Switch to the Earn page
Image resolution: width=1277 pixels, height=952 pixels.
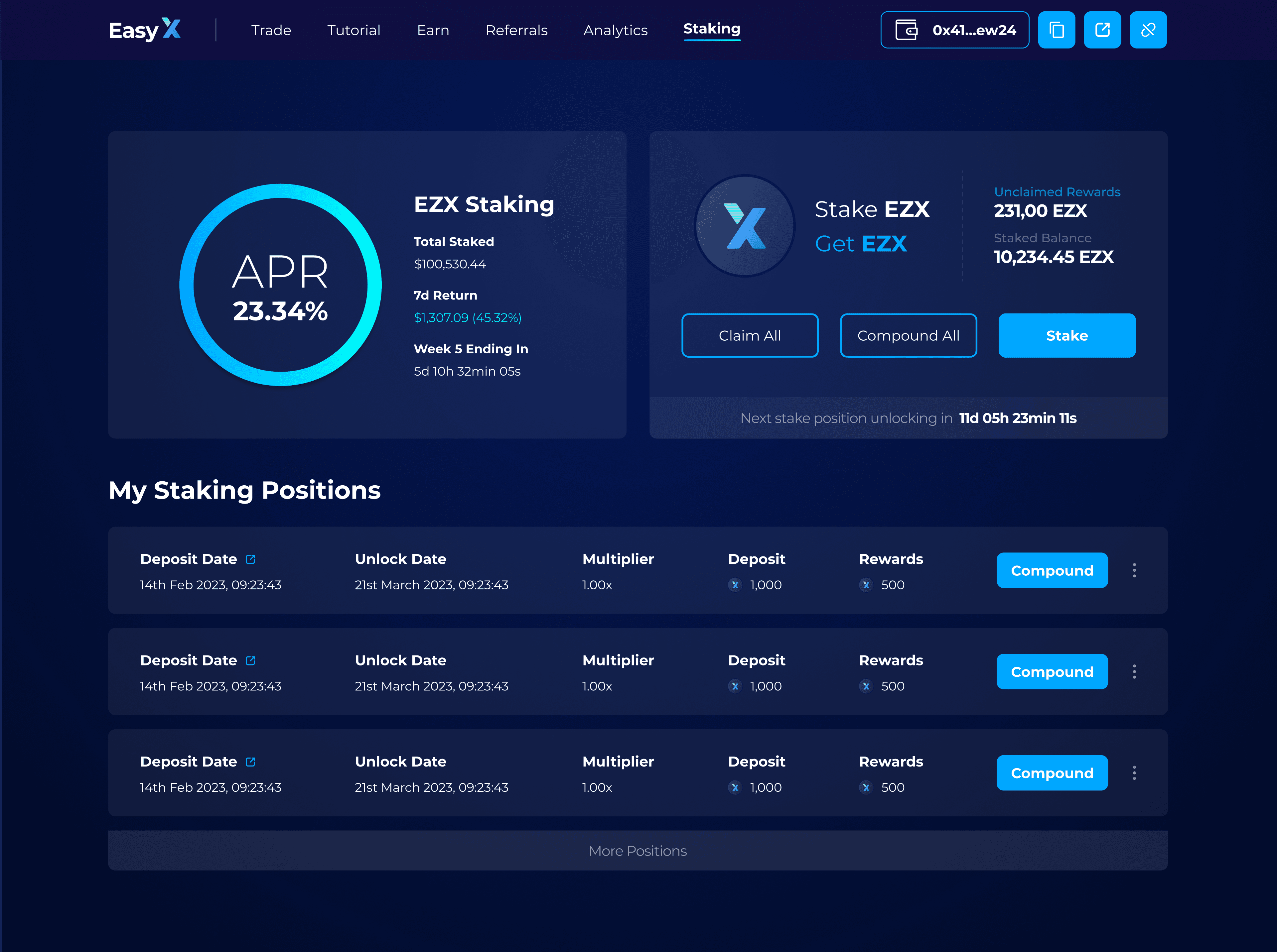[x=433, y=30]
